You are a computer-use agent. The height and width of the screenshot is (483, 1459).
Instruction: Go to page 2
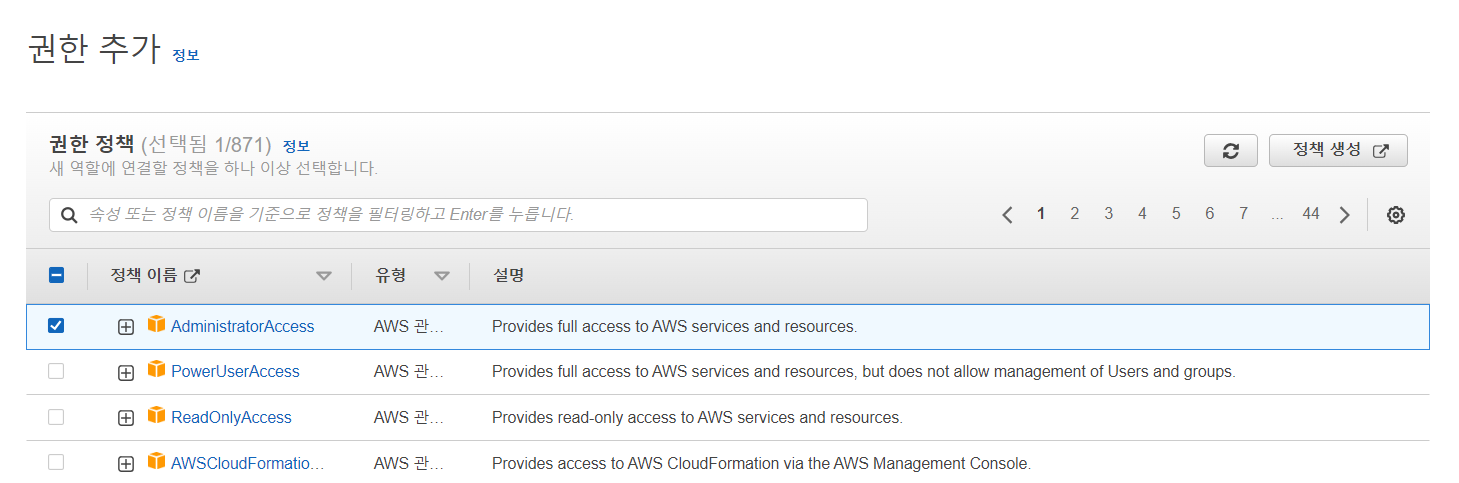pos(1075,213)
